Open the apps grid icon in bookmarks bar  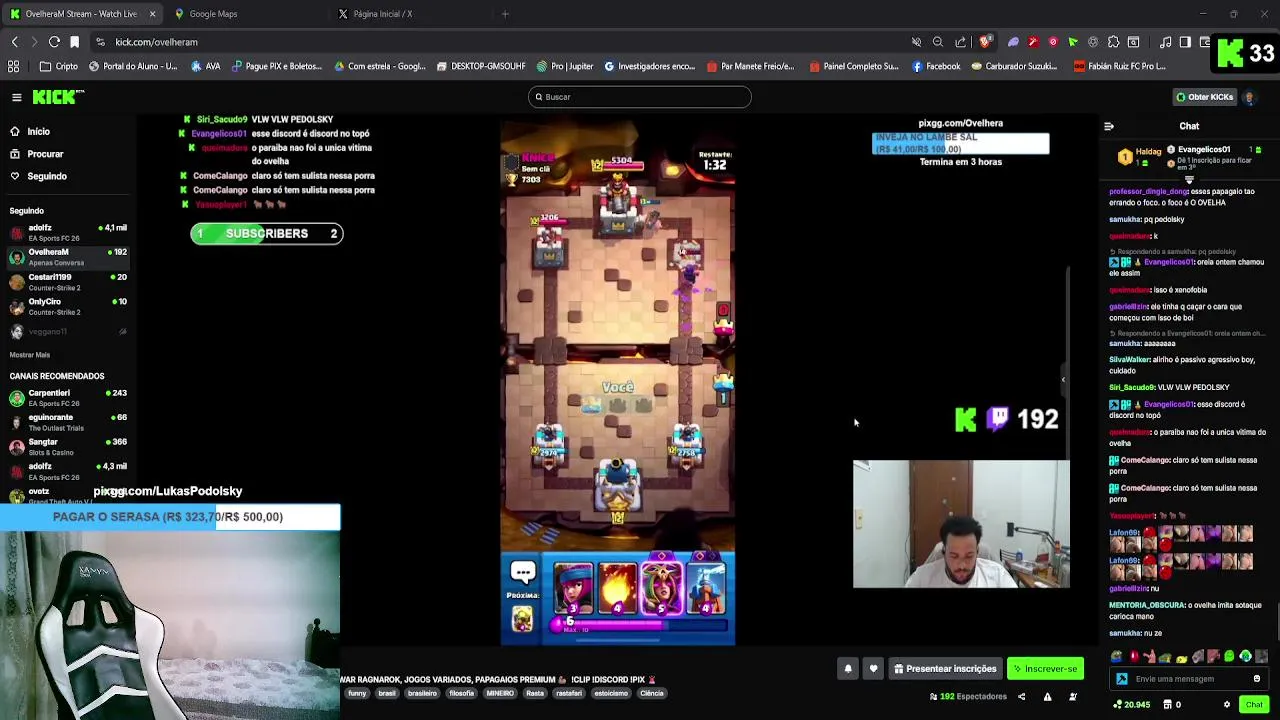pos(13,66)
